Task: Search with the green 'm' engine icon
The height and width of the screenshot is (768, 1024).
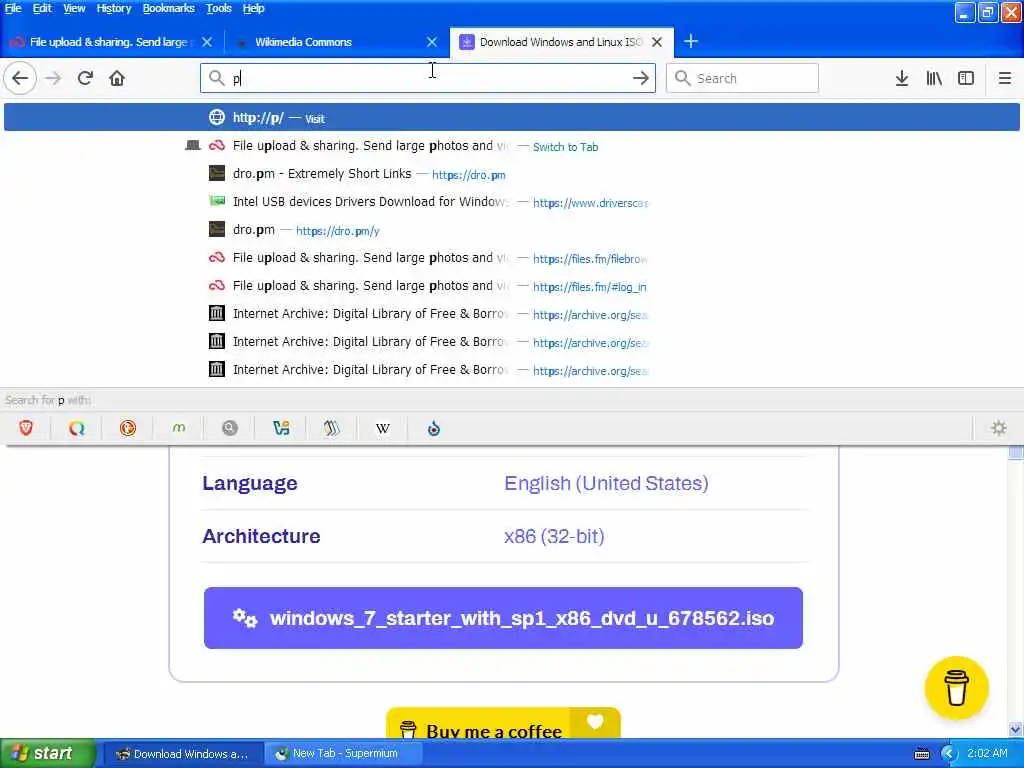Action: pos(179,428)
